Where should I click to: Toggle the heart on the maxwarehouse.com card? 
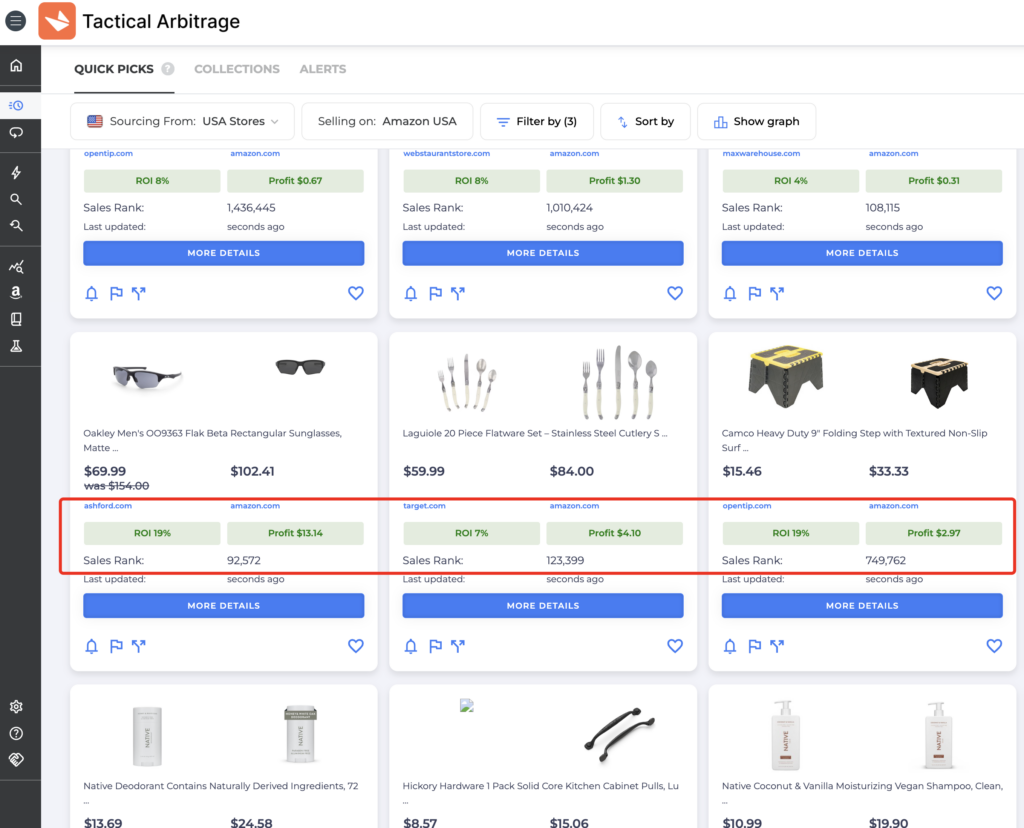click(x=995, y=293)
